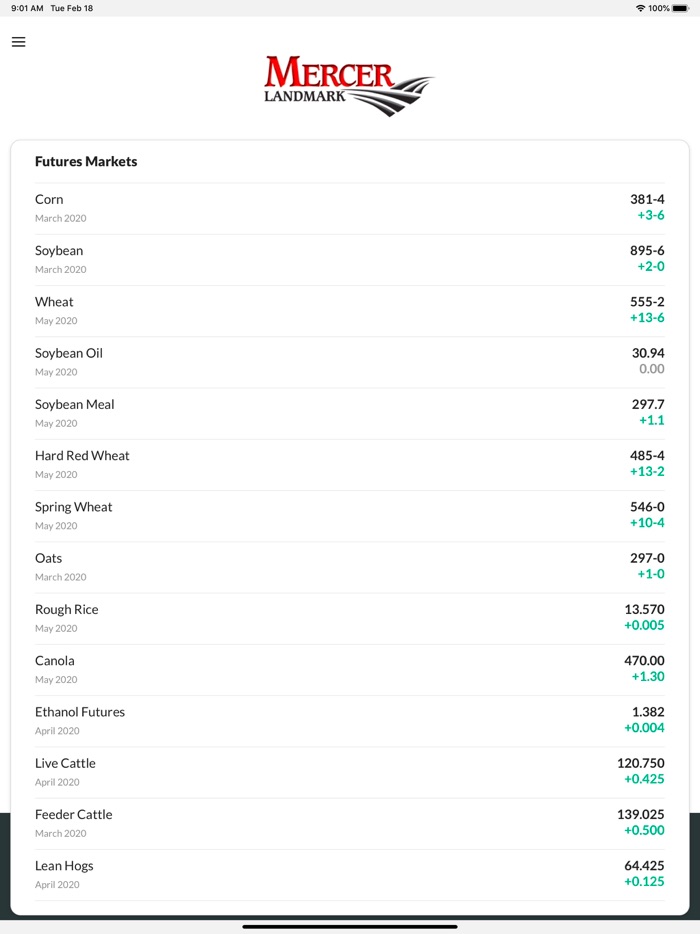Open Live Cattle futures row
Screen dimensions: 700x934
point(349,772)
